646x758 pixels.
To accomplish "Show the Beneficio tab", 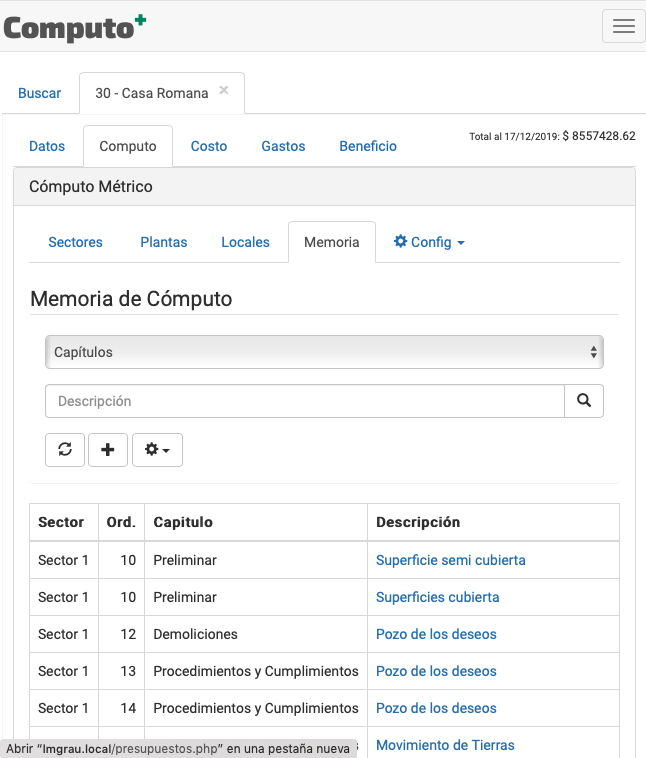I will point(368,146).
